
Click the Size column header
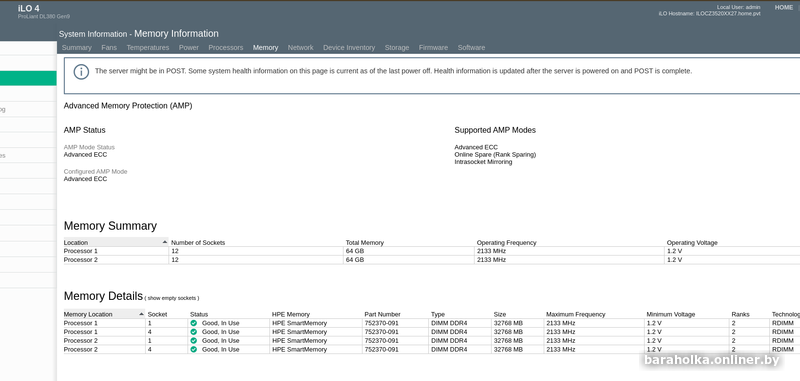tap(500, 314)
